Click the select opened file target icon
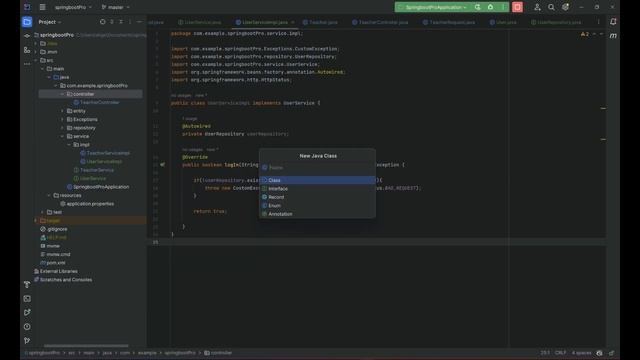The width and height of the screenshot is (640, 360). coord(102,22)
